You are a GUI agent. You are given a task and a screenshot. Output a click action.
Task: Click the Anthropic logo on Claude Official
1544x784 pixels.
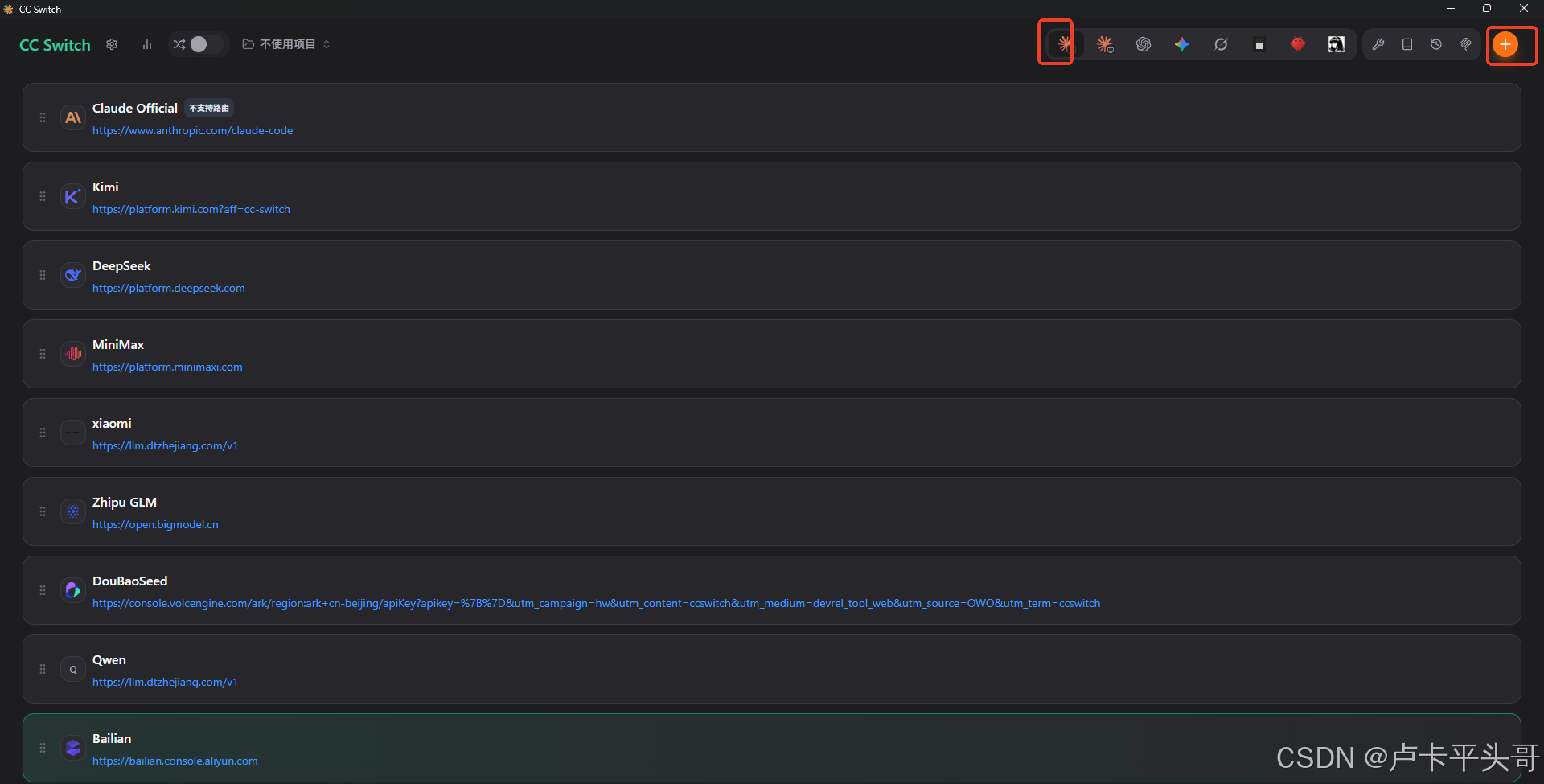73,117
